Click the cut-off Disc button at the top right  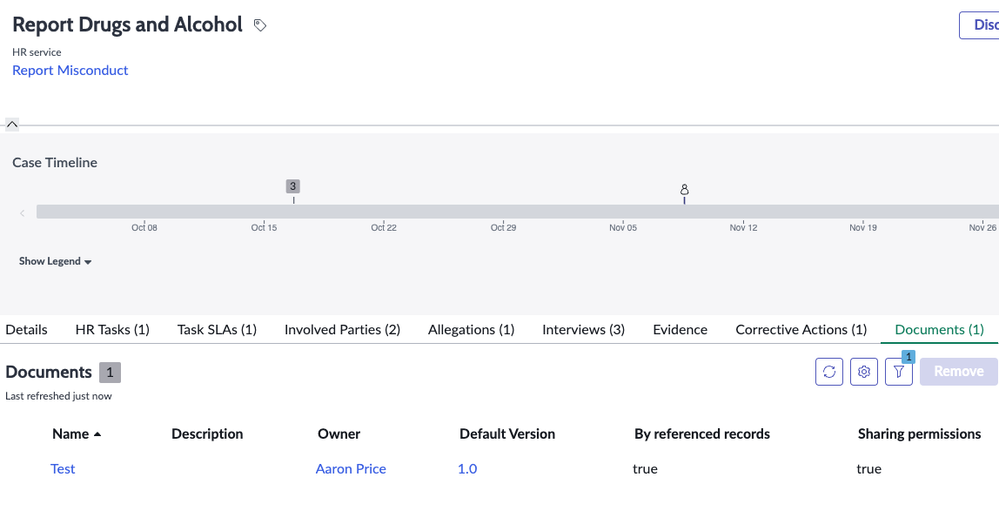click(979, 25)
